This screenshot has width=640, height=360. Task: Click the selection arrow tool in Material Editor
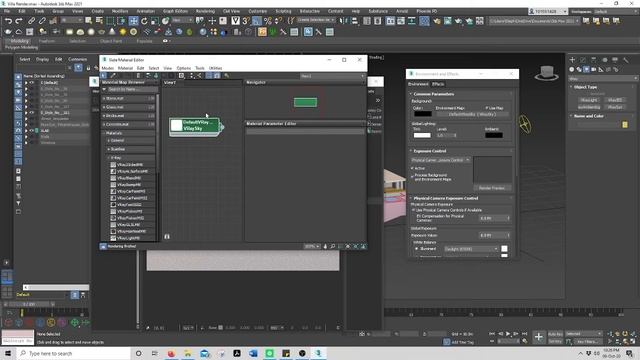tap(104, 76)
